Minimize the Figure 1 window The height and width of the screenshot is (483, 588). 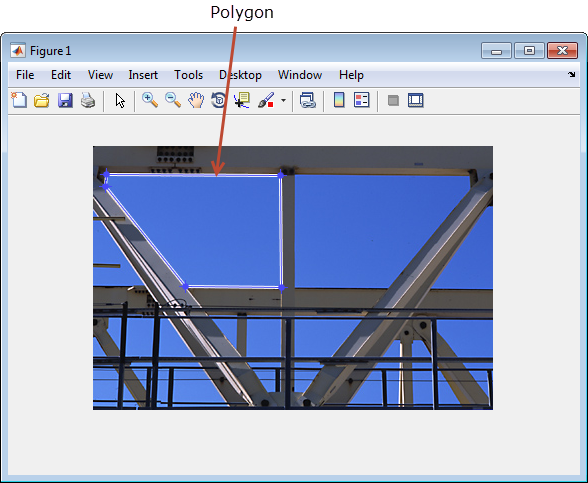click(496, 51)
